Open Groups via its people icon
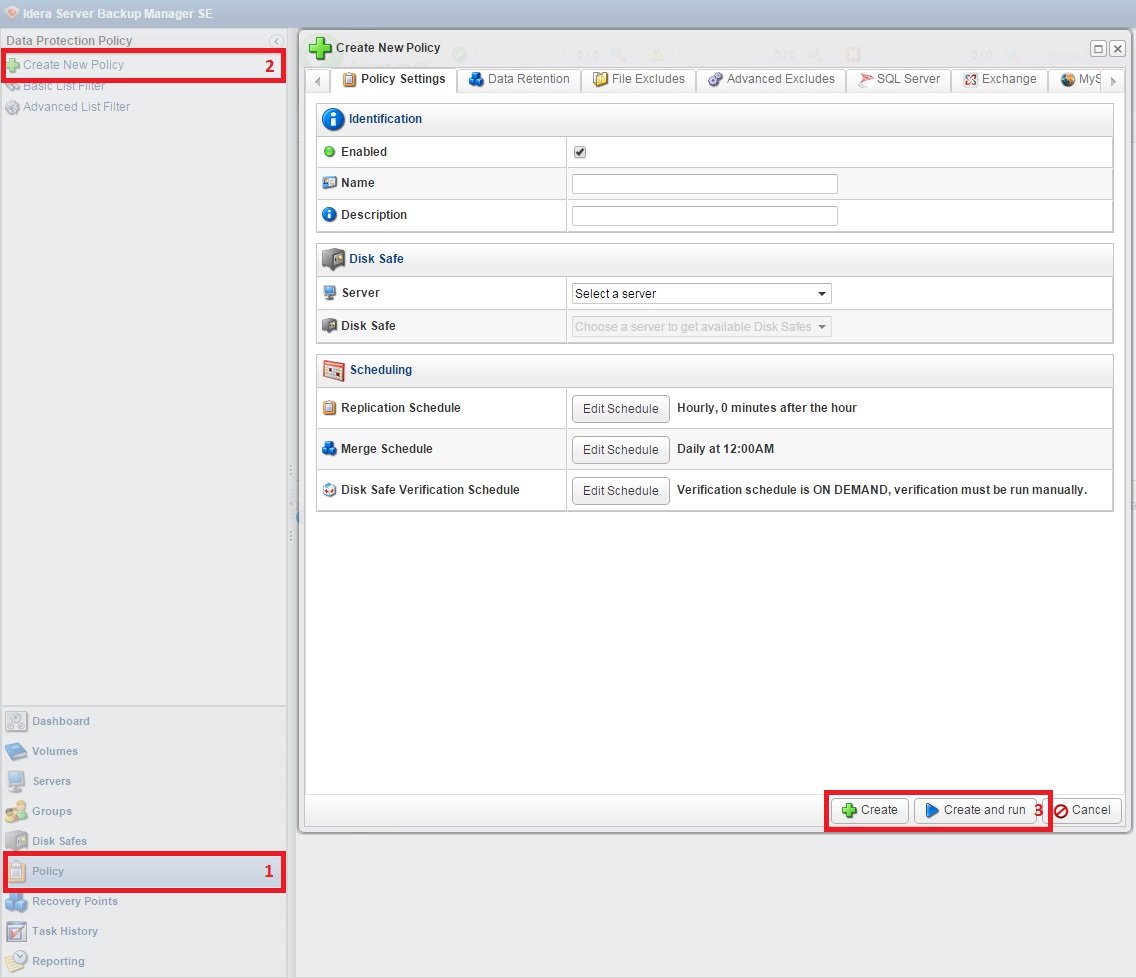 [16, 811]
